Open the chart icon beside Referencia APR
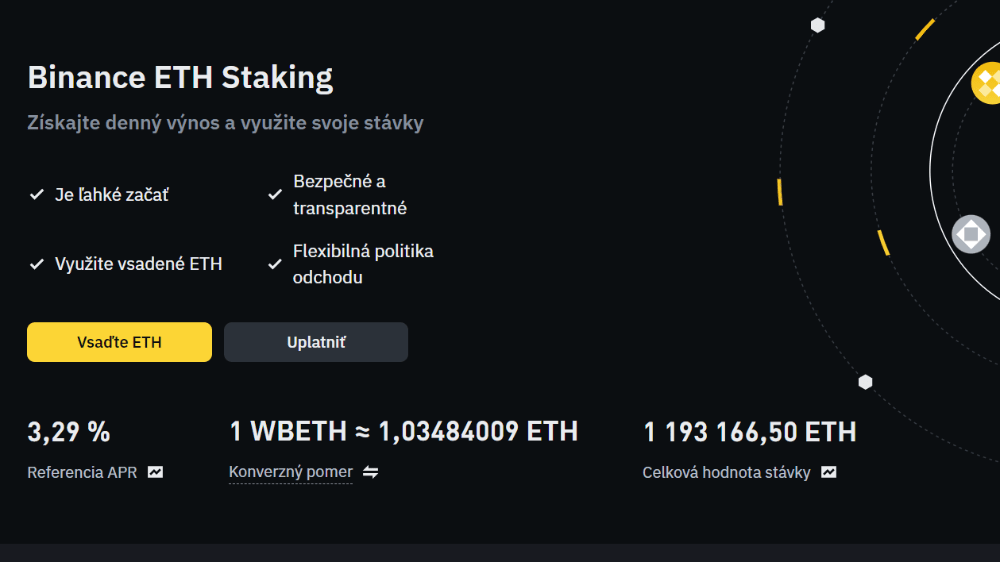 [155, 472]
